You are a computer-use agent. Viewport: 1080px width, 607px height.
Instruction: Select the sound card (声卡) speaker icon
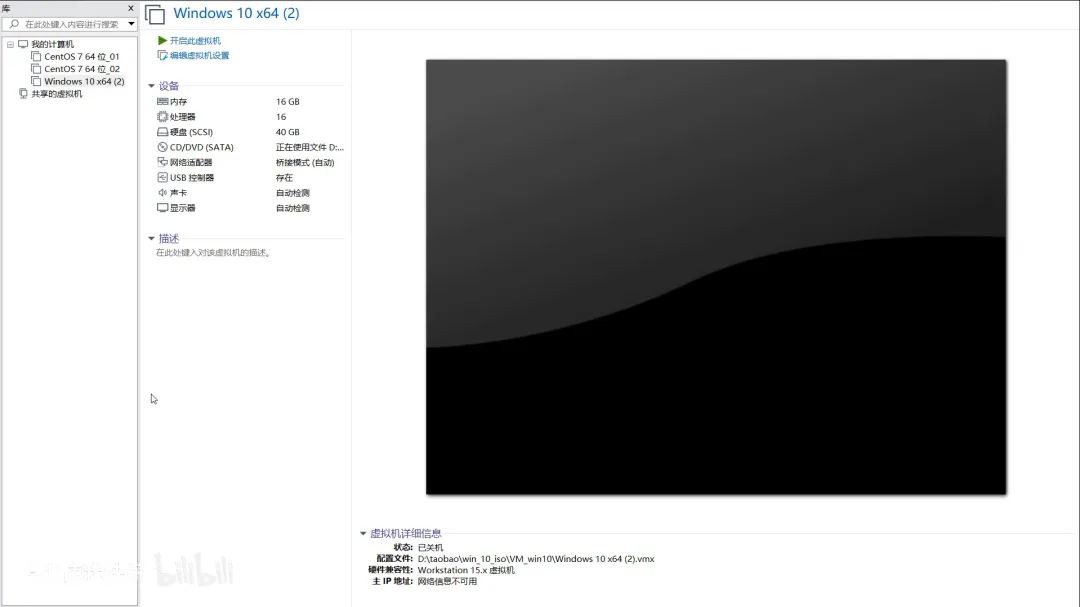(163, 192)
